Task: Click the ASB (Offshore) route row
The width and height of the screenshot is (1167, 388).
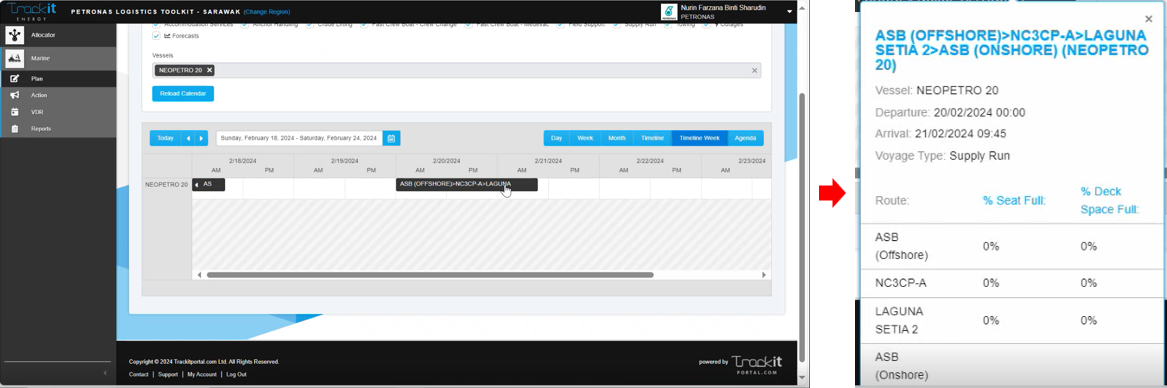Action: coord(1011,246)
